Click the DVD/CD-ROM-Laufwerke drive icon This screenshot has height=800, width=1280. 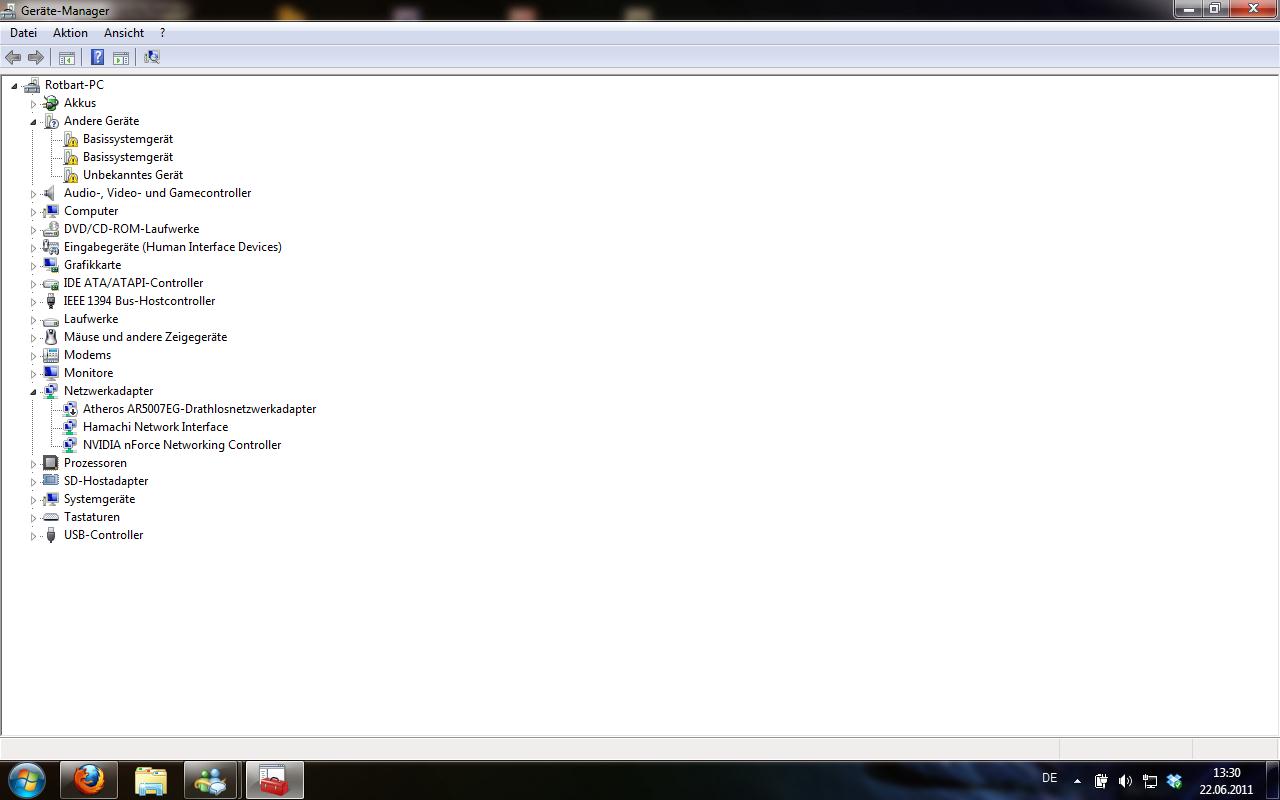[x=51, y=229]
